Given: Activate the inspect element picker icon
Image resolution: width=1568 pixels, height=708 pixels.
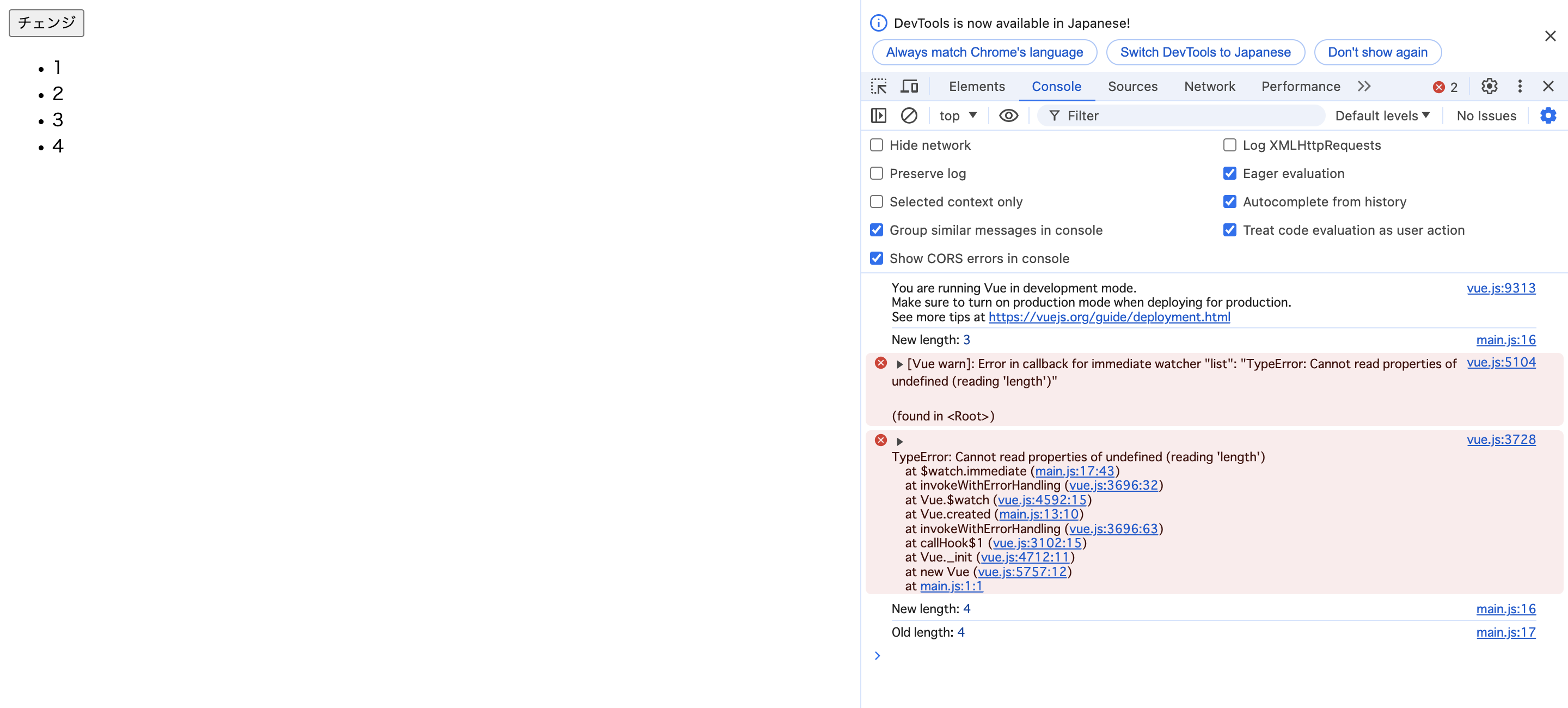Looking at the screenshot, I should 878,87.
